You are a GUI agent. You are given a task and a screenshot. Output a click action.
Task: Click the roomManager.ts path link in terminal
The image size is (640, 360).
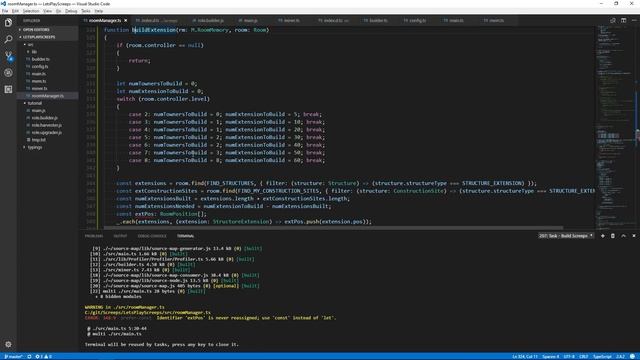[148, 312]
